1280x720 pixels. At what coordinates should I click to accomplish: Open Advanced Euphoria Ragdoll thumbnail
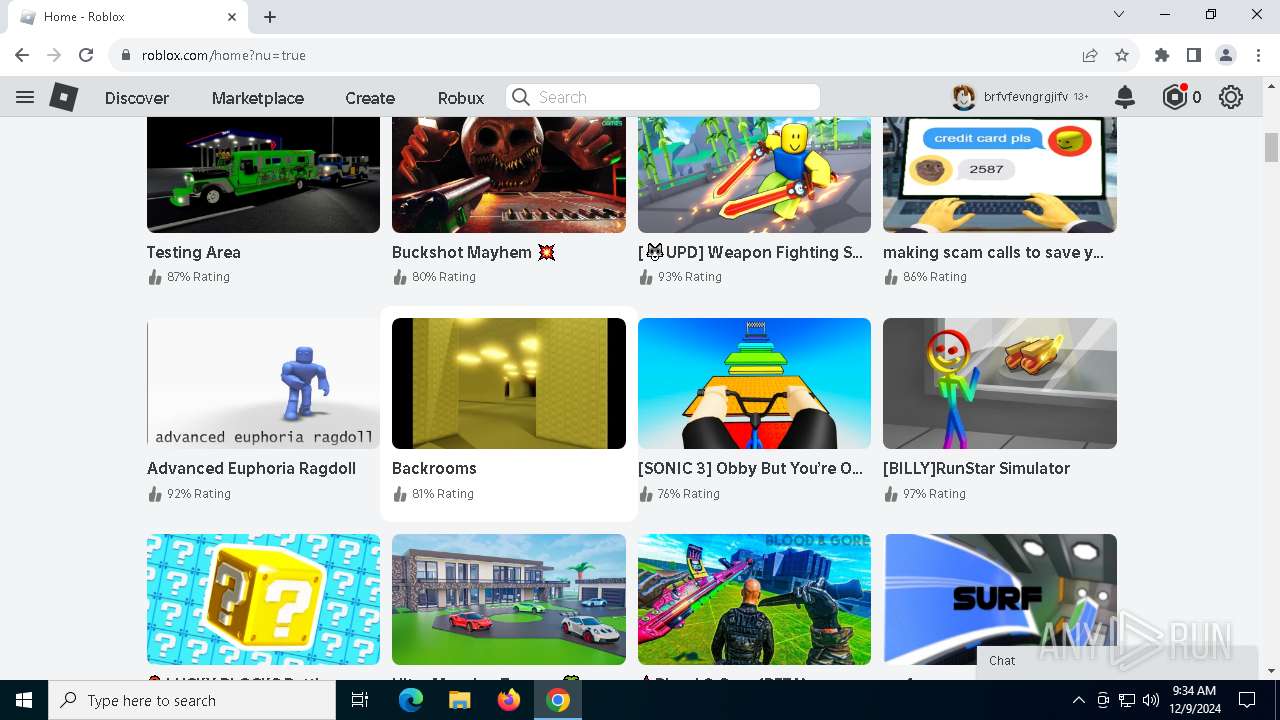tap(263, 383)
